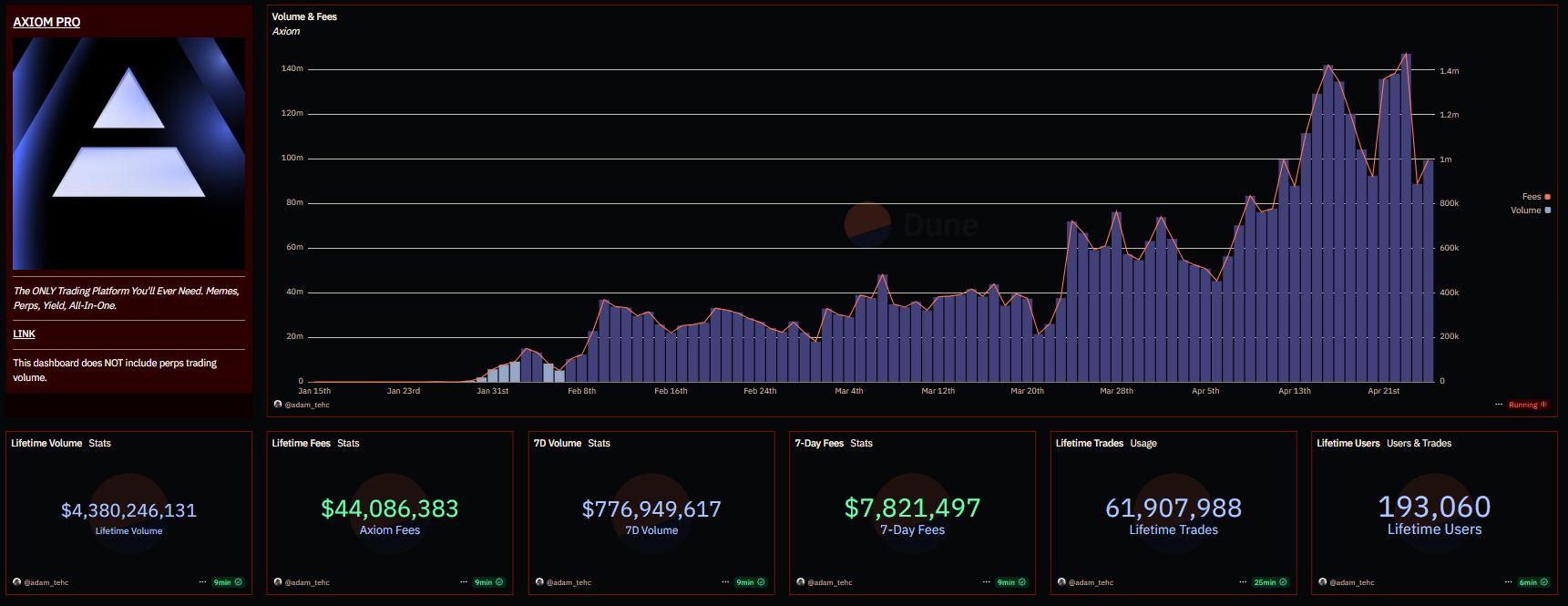Image resolution: width=1568 pixels, height=606 pixels.
Task: Click the 25min refresh badge on Lifetime Trades card
Action: coord(1270,582)
